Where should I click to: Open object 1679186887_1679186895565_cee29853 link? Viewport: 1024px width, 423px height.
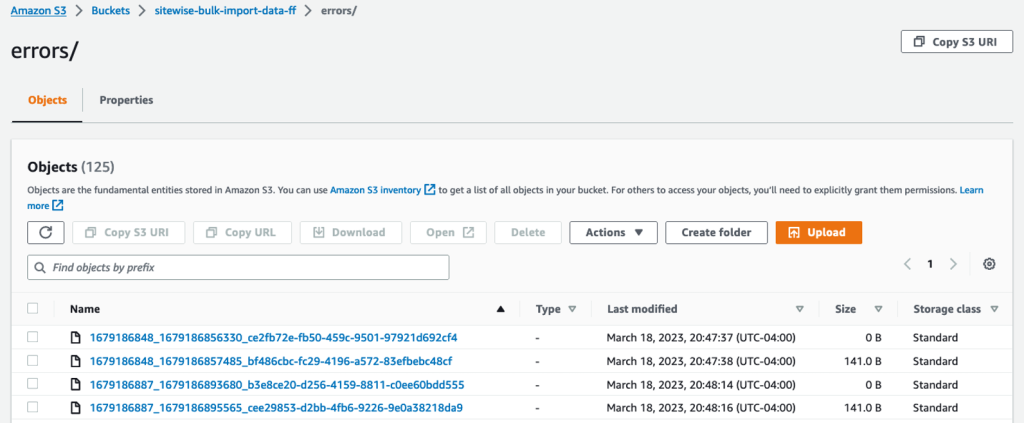[276, 408]
